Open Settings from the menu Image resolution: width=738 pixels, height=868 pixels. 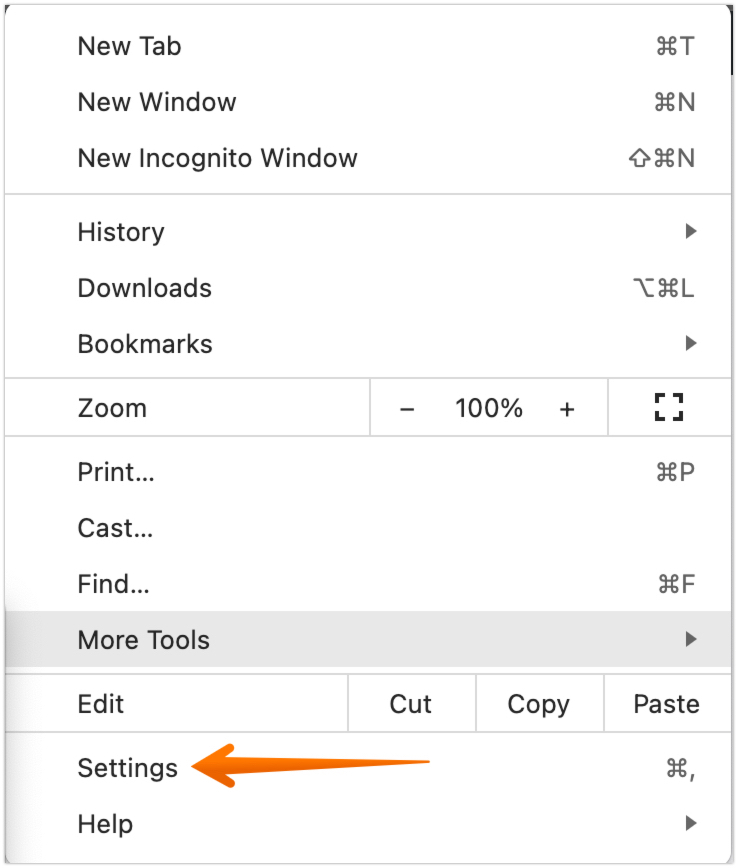(x=127, y=768)
